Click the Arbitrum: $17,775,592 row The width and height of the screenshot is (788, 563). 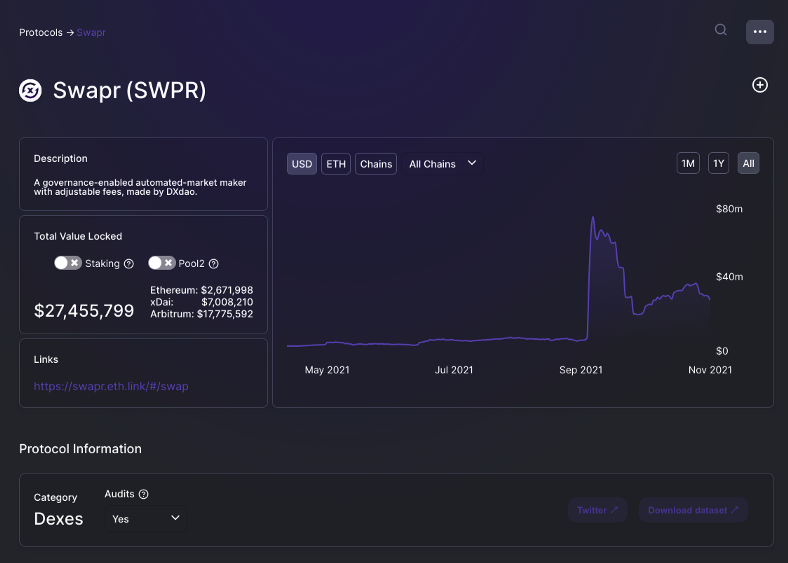pyautogui.click(x=202, y=314)
